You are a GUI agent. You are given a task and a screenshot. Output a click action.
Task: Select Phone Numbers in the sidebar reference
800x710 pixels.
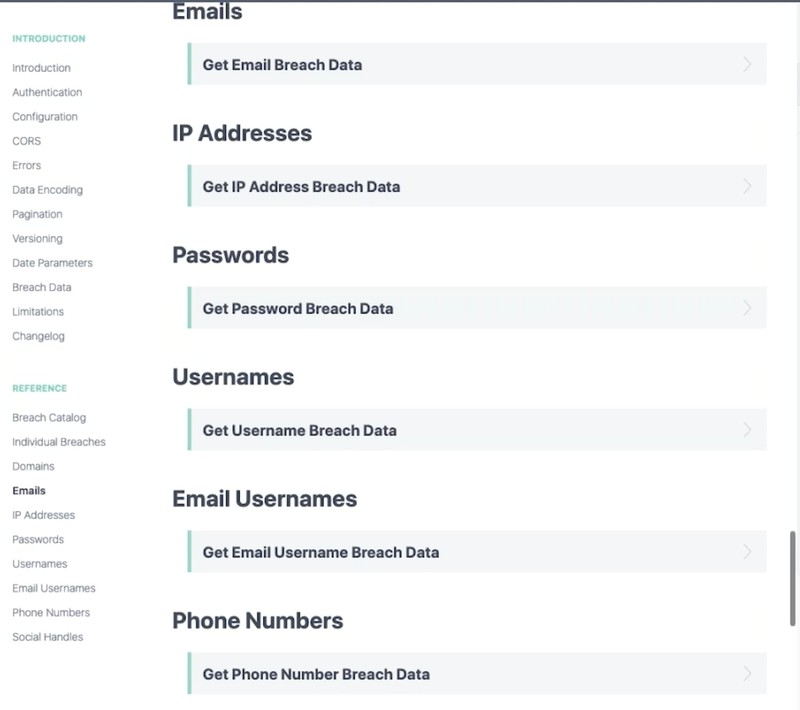coord(51,612)
